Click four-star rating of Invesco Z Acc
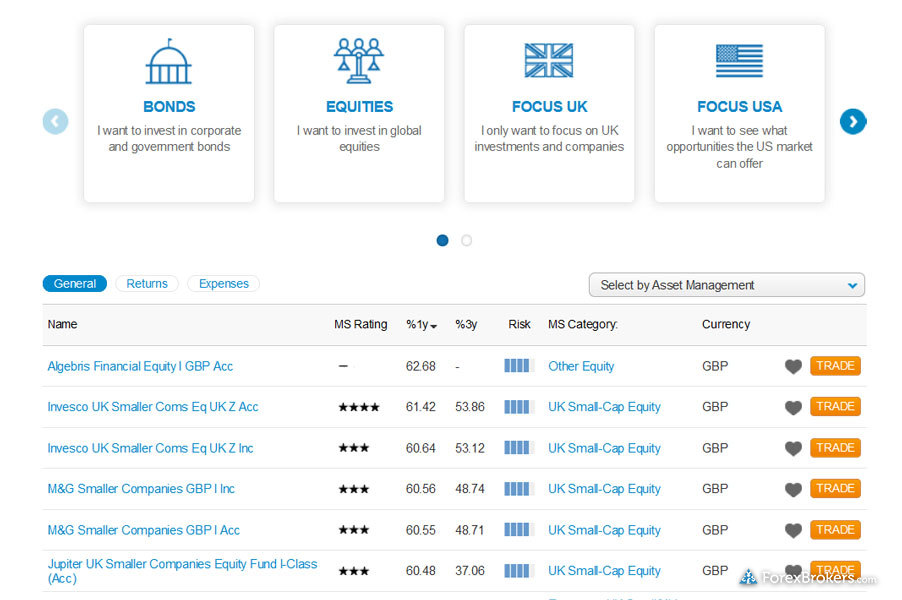Viewport: 902px width, 600px height. click(x=359, y=407)
